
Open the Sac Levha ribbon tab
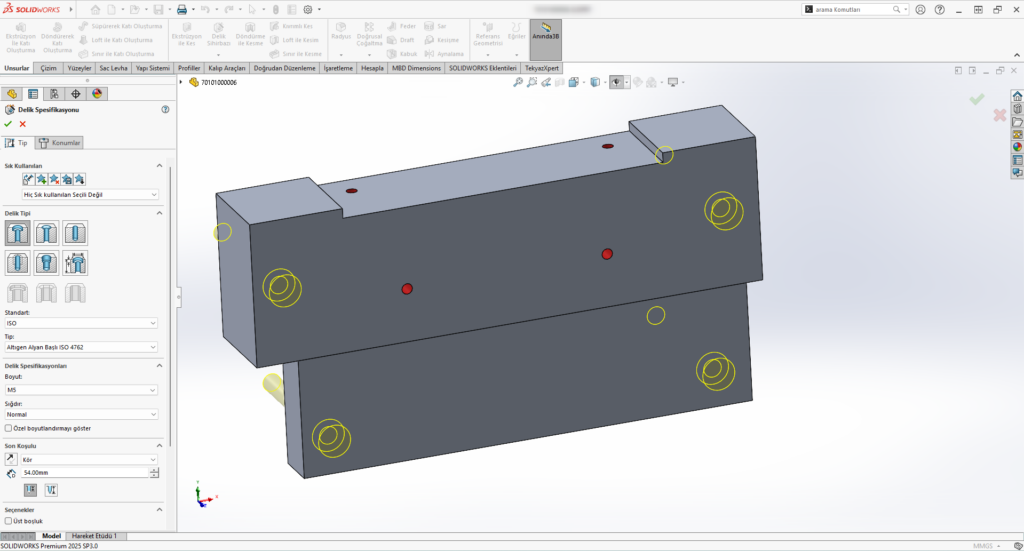112,68
